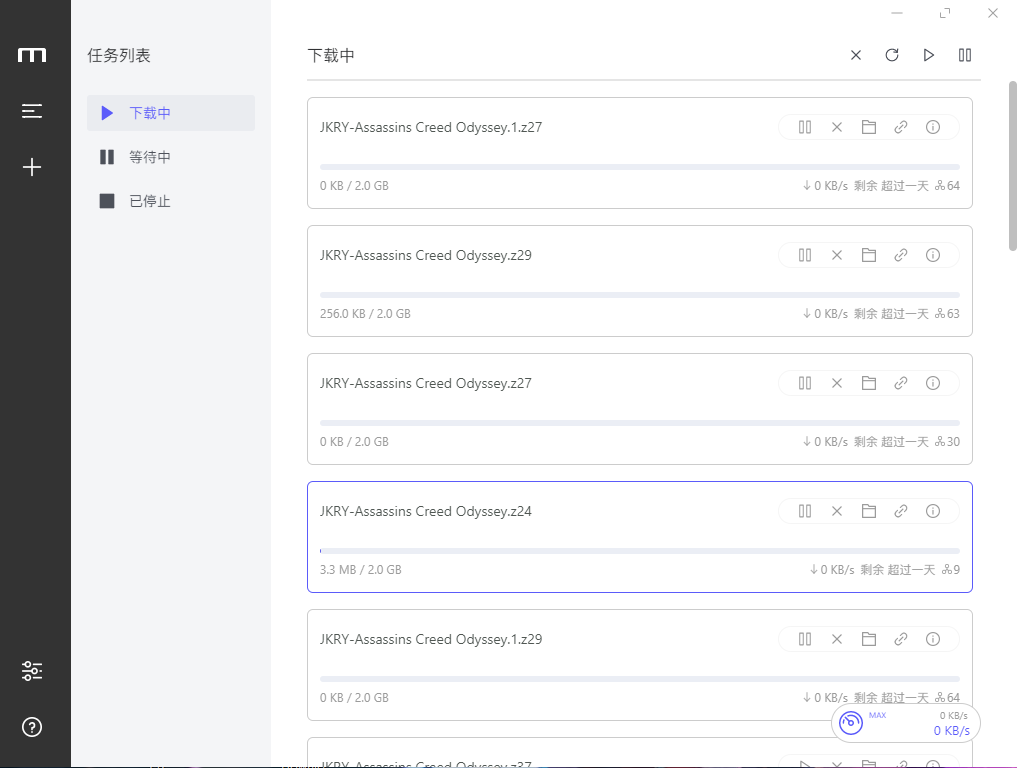Click the 下载中 page title
This screenshot has width=1017, height=768.
pyautogui.click(x=331, y=55)
